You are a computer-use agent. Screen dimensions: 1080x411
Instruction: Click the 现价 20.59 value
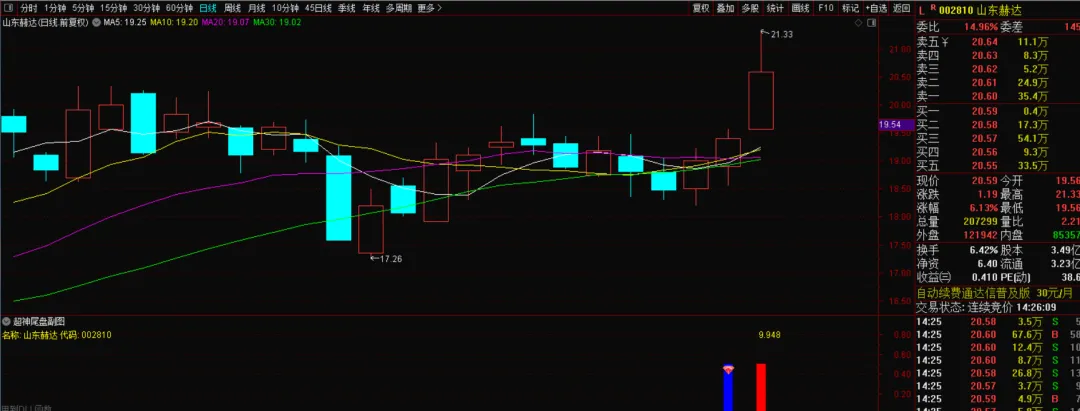coord(984,180)
